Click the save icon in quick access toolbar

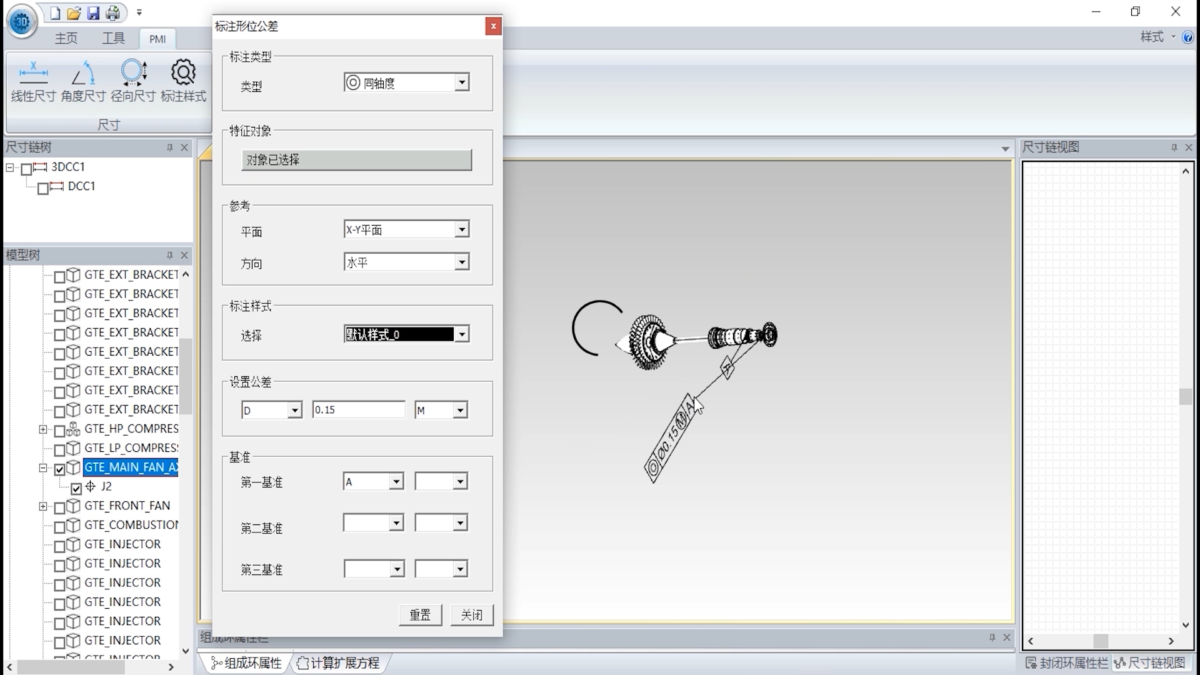tap(93, 13)
